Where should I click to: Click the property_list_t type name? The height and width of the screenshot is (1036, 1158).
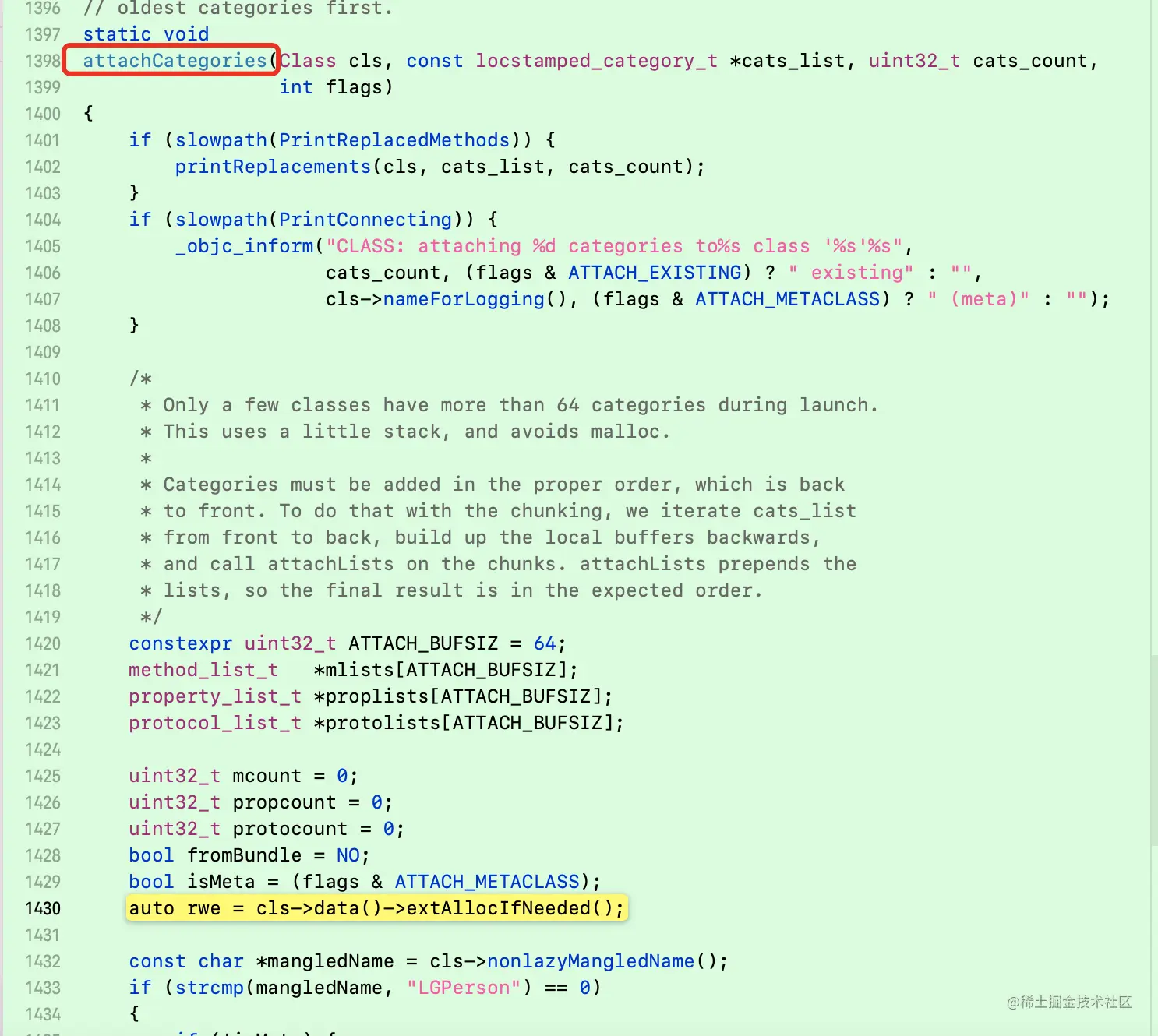(x=215, y=696)
